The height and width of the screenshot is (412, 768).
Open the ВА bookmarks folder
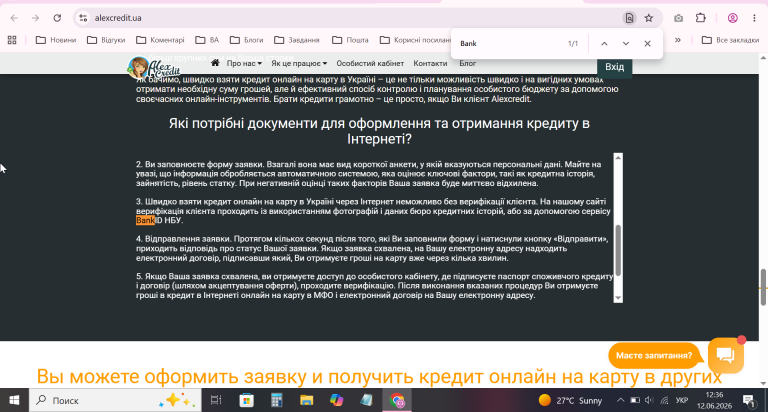tap(207, 40)
